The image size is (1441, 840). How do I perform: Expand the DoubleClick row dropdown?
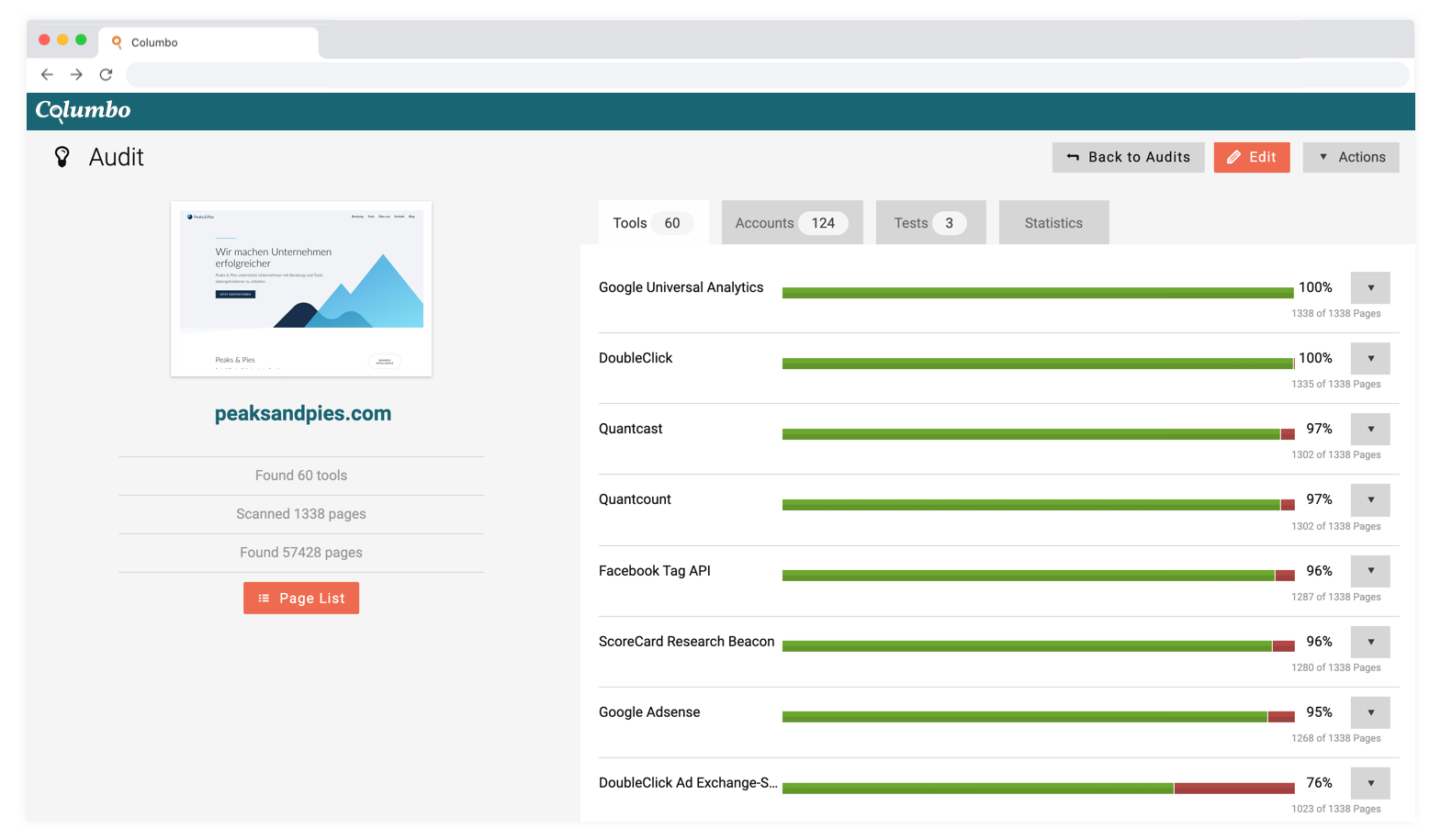[x=1370, y=358]
